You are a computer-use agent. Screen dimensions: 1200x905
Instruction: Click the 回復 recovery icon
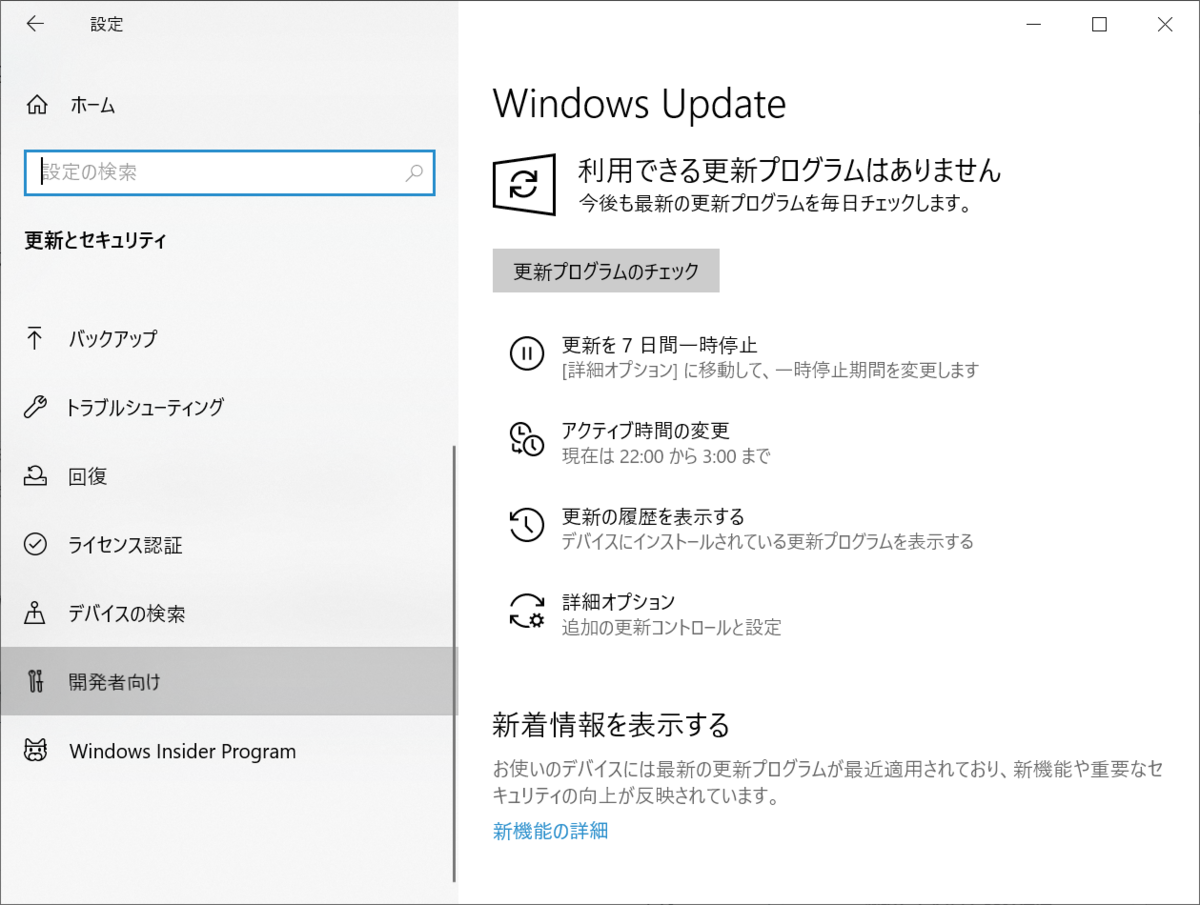pyautogui.click(x=35, y=476)
